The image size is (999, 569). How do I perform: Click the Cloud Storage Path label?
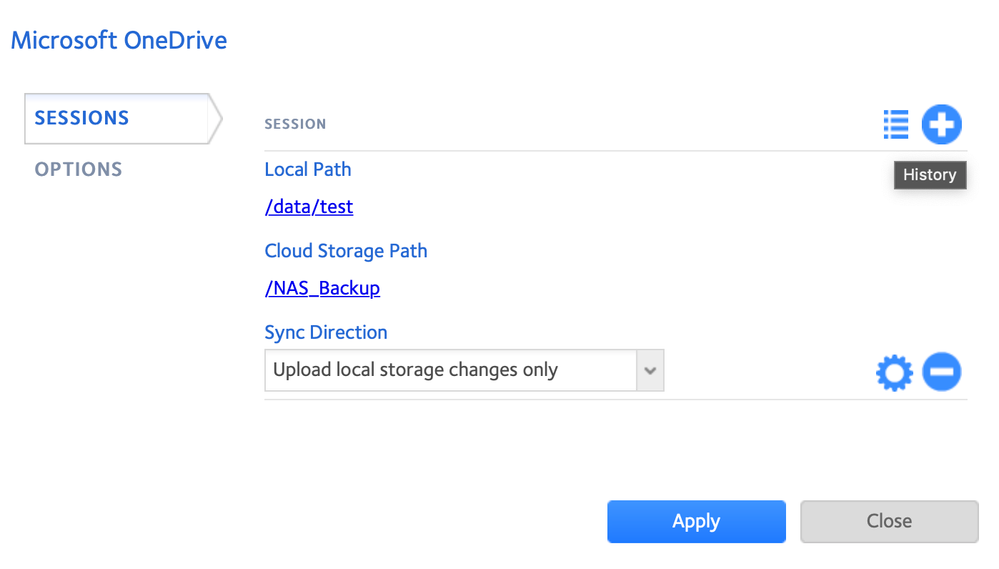(x=346, y=251)
